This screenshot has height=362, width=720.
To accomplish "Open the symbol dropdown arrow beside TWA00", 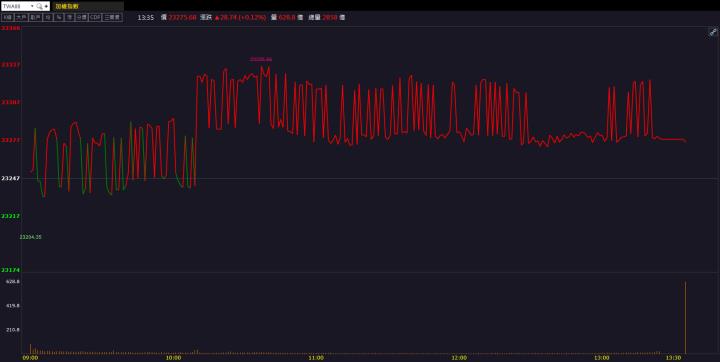I will [x=32, y=6].
